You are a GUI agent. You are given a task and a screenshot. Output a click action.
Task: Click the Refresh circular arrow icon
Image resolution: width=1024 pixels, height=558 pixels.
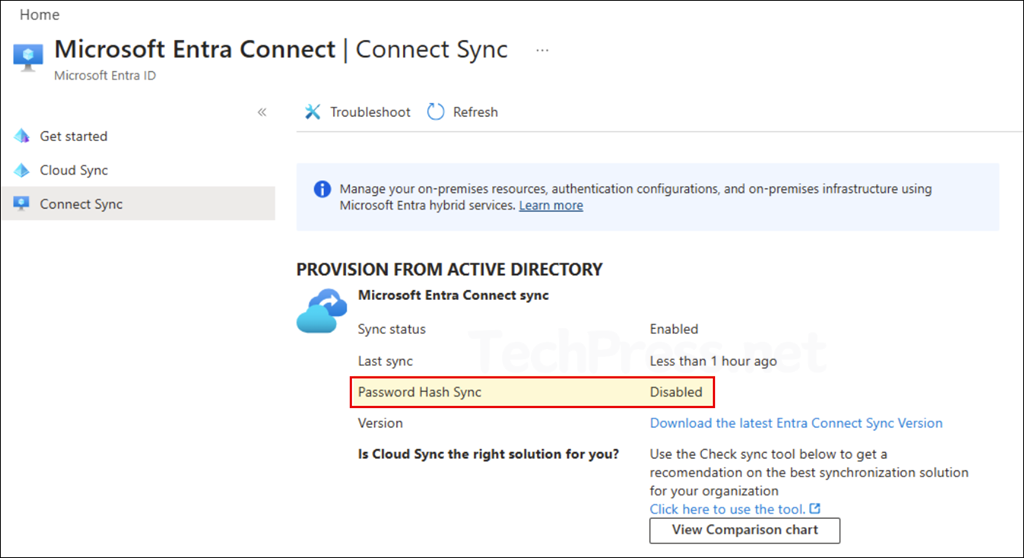coord(436,112)
